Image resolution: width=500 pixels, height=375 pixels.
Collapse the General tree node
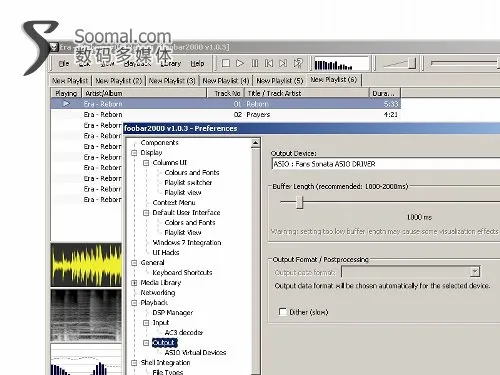pos(134,263)
